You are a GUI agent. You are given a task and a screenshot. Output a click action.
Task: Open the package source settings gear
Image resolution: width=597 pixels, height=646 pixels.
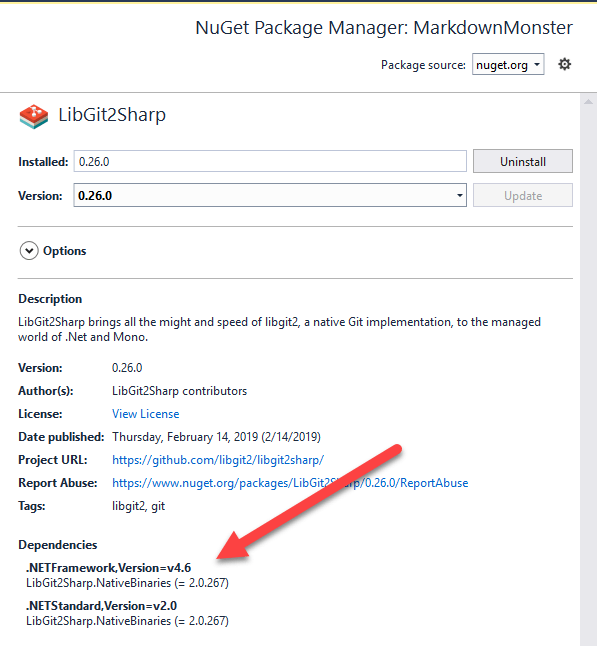564,64
